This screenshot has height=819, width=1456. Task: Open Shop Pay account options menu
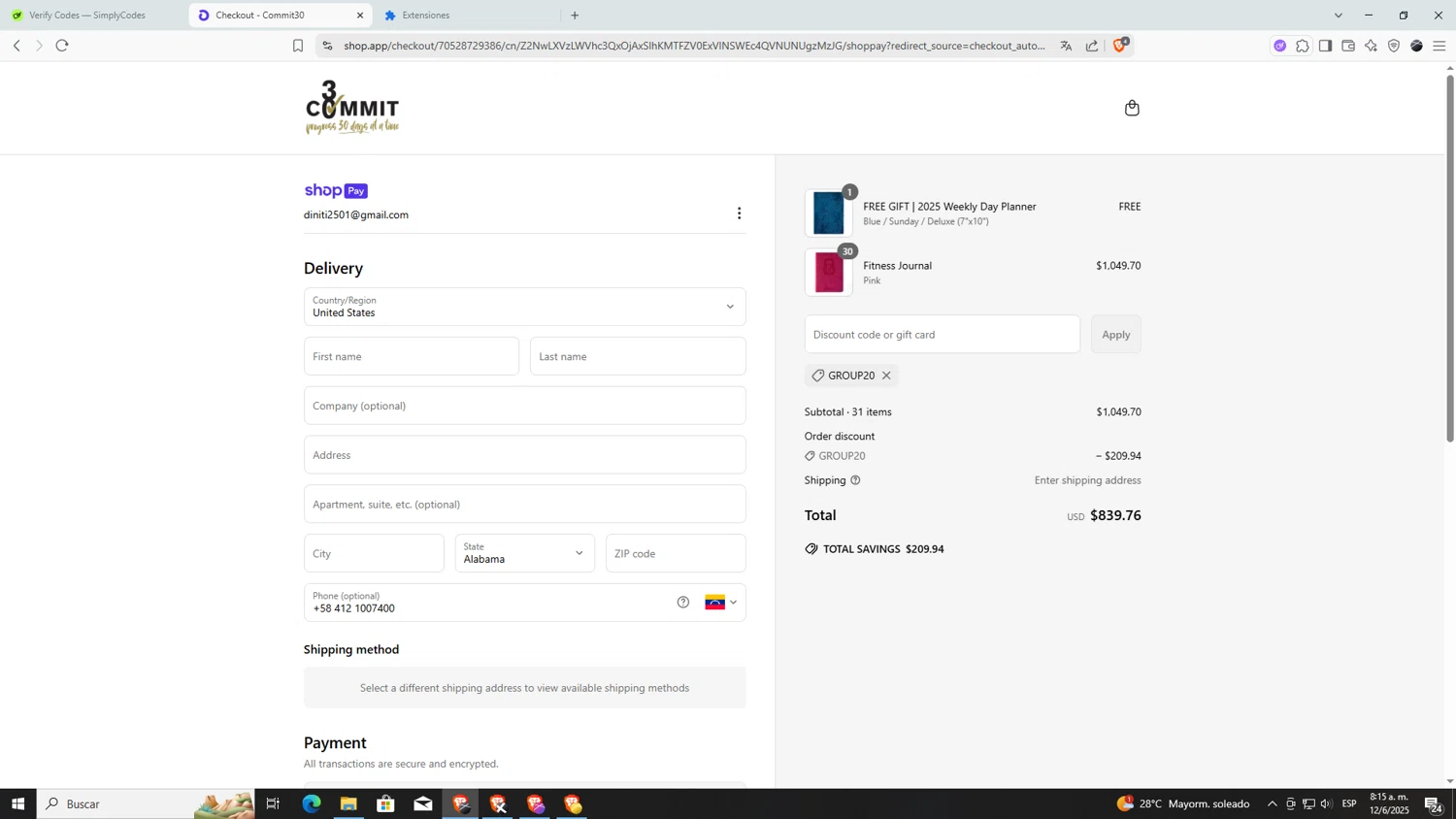point(739,213)
